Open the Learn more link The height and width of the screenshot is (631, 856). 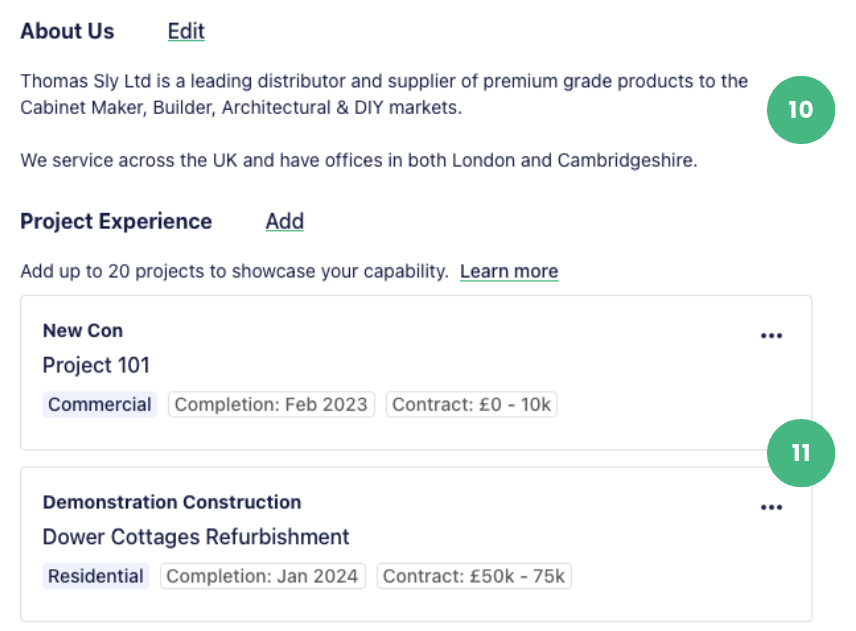[509, 271]
